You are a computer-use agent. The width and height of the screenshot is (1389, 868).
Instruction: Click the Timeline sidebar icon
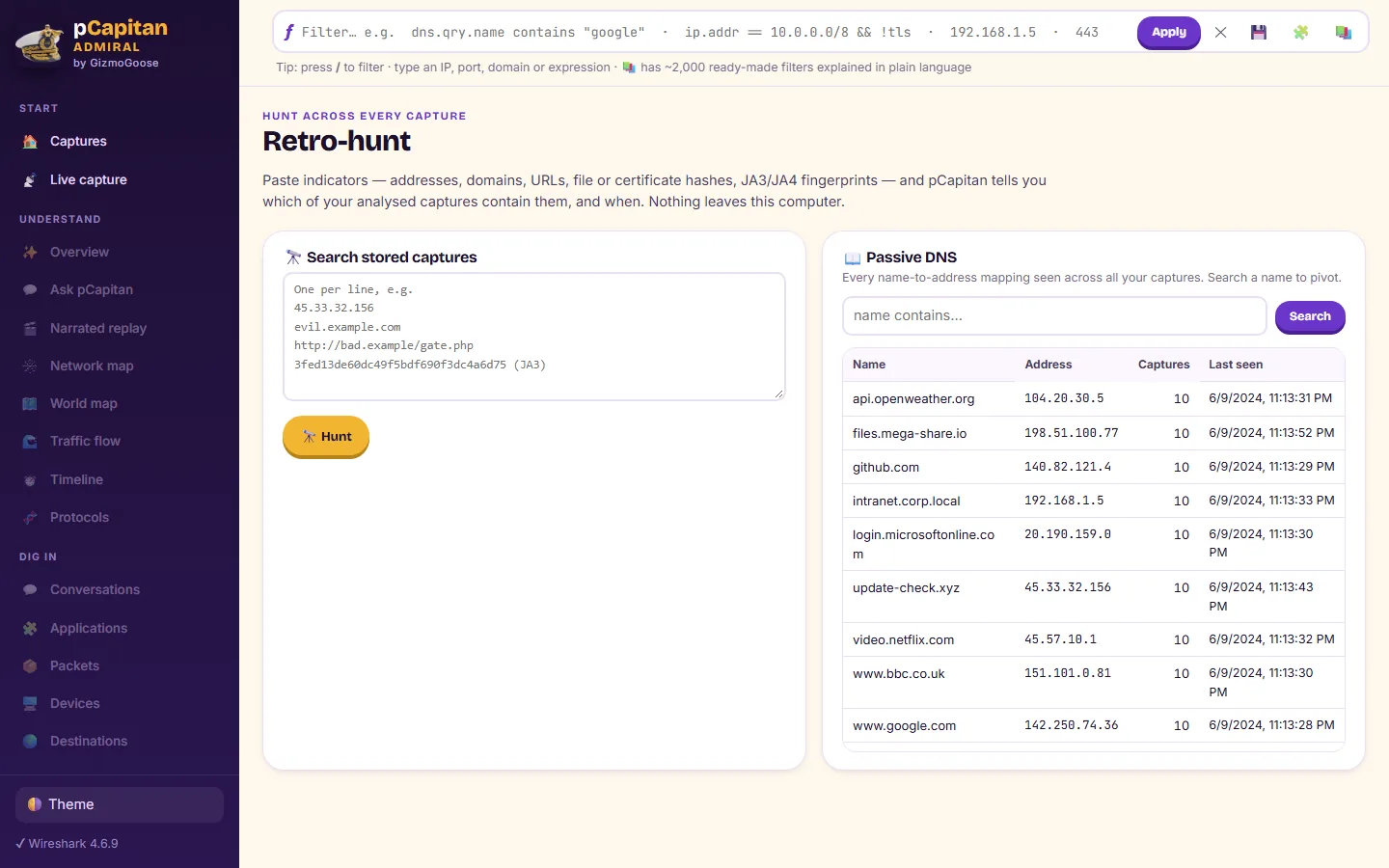(30, 480)
